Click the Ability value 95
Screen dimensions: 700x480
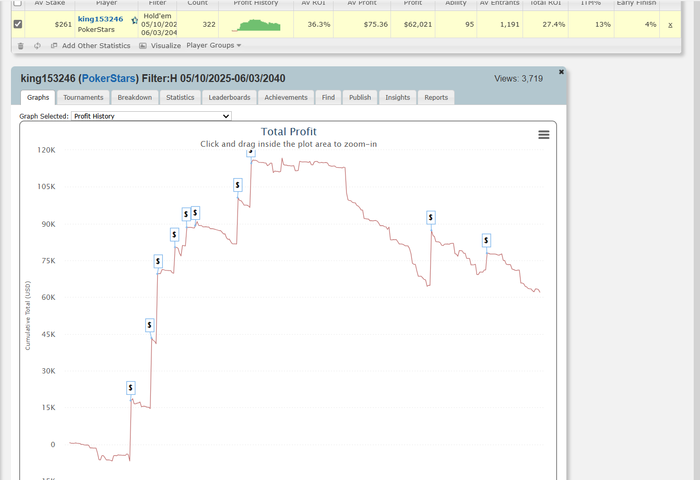[470, 25]
